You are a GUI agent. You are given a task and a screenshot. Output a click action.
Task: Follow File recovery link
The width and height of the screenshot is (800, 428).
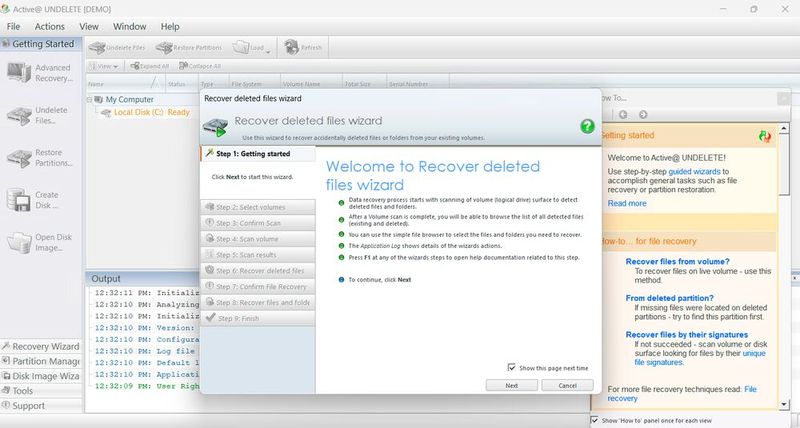(x=682, y=394)
